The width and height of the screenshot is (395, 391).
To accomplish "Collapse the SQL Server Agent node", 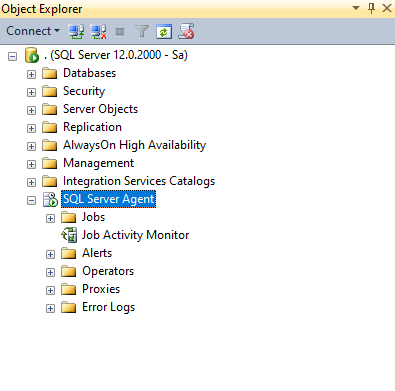I will (31, 200).
